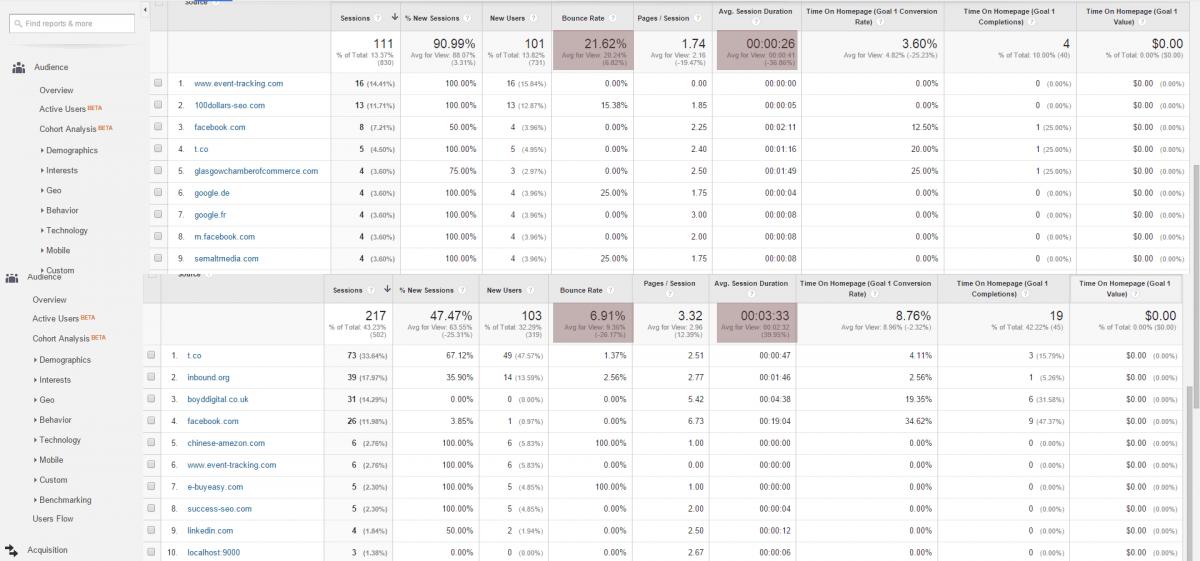Expand the Benchmarking section in sidebar
The height and width of the screenshot is (561, 1200).
[63, 500]
